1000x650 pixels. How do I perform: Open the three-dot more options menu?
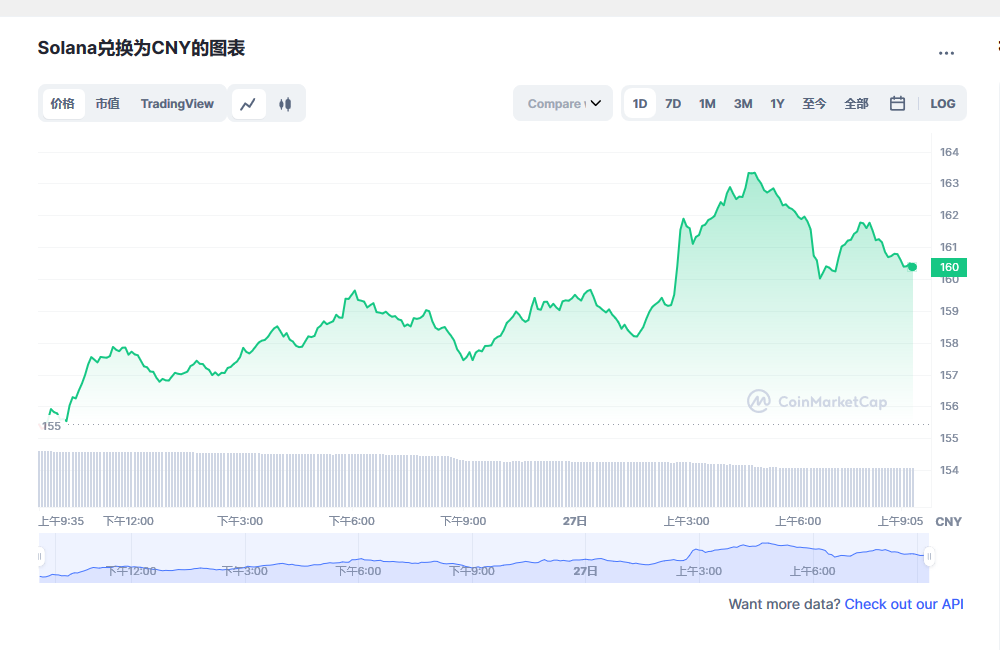(946, 53)
